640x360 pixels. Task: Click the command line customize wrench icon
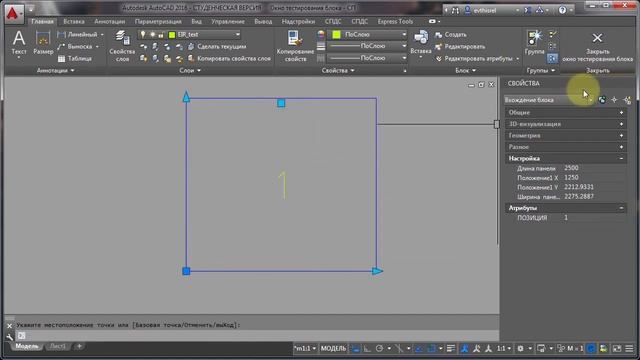coord(9,336)
